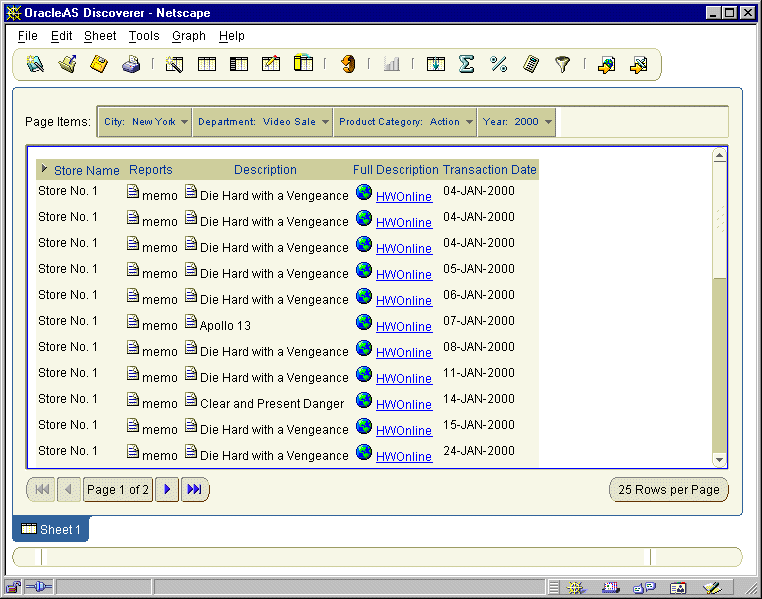
Task: Open the Year: 2000 dropdown
Action: point(517,121)
